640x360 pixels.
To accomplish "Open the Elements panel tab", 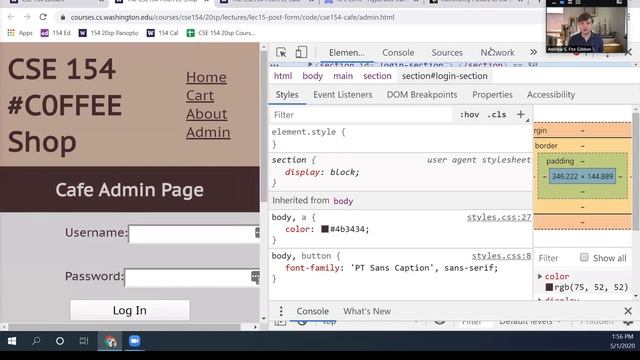I will point(347,53).
